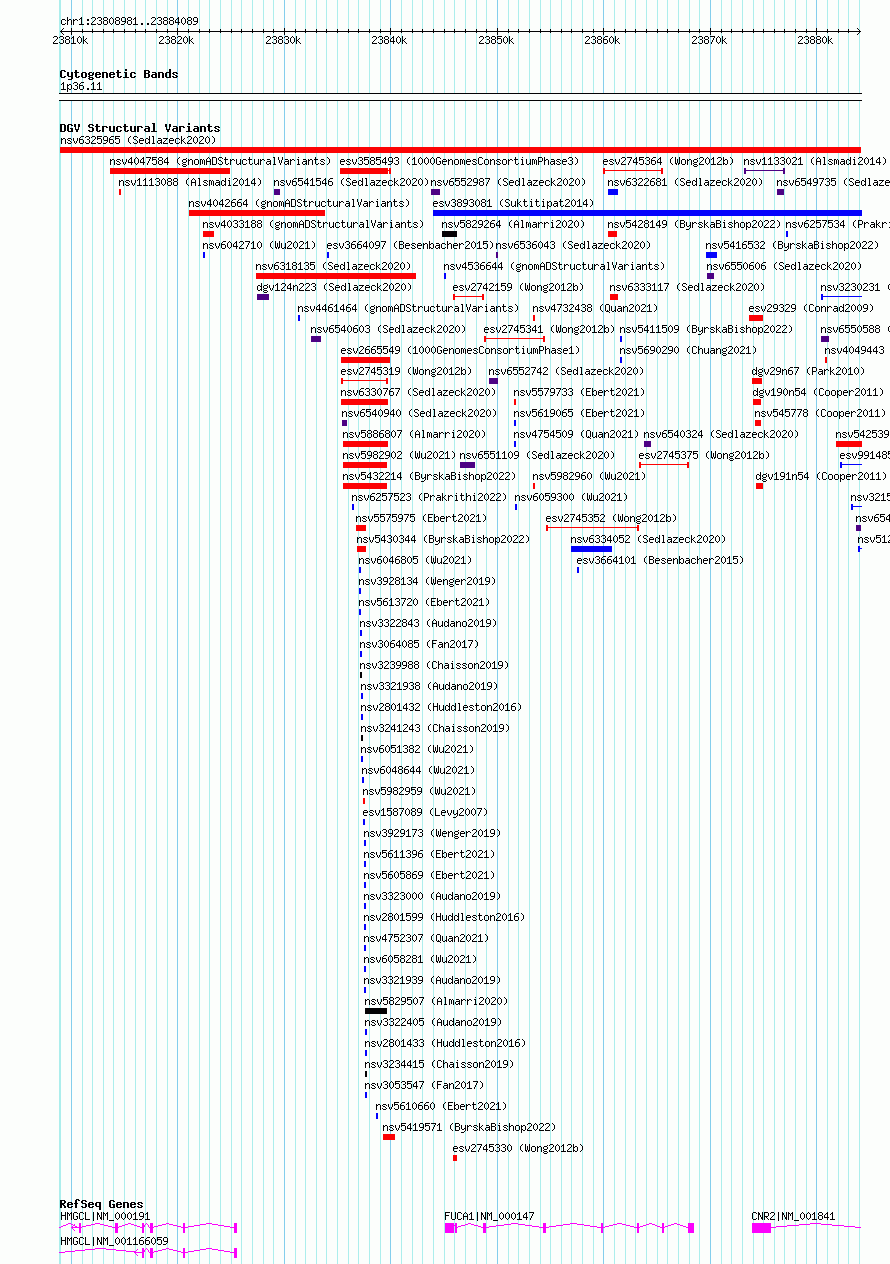Viewport: 890px width, 1264px height.
Task: Open the nsv5829264 (Almarri2020) label
Action: 513,224
